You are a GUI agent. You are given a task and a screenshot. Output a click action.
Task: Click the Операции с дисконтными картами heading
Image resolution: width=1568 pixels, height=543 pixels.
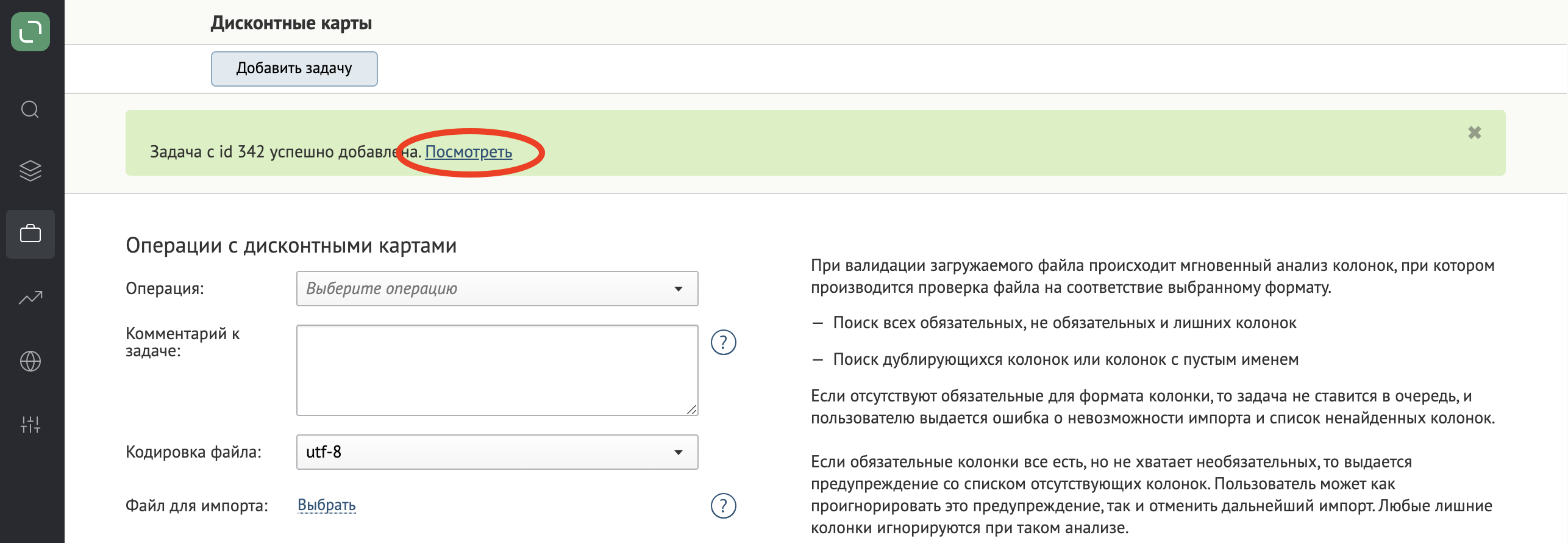[291, 245]
